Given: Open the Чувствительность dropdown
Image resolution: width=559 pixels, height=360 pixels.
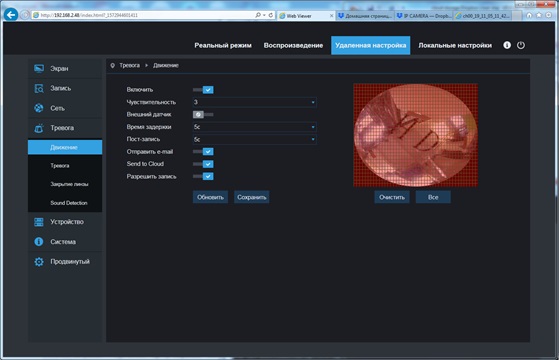Looking at the screenshot, I should [255, 102].
